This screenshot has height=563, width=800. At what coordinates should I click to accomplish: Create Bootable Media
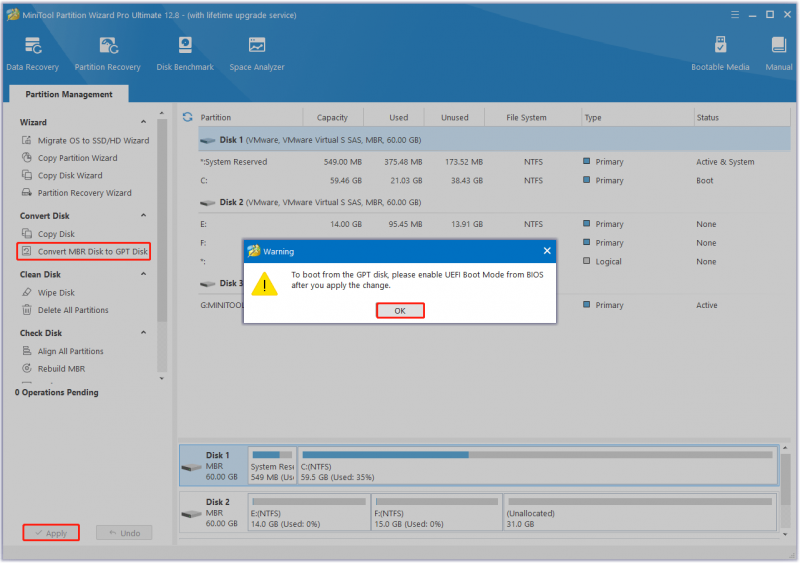point(720,54)
